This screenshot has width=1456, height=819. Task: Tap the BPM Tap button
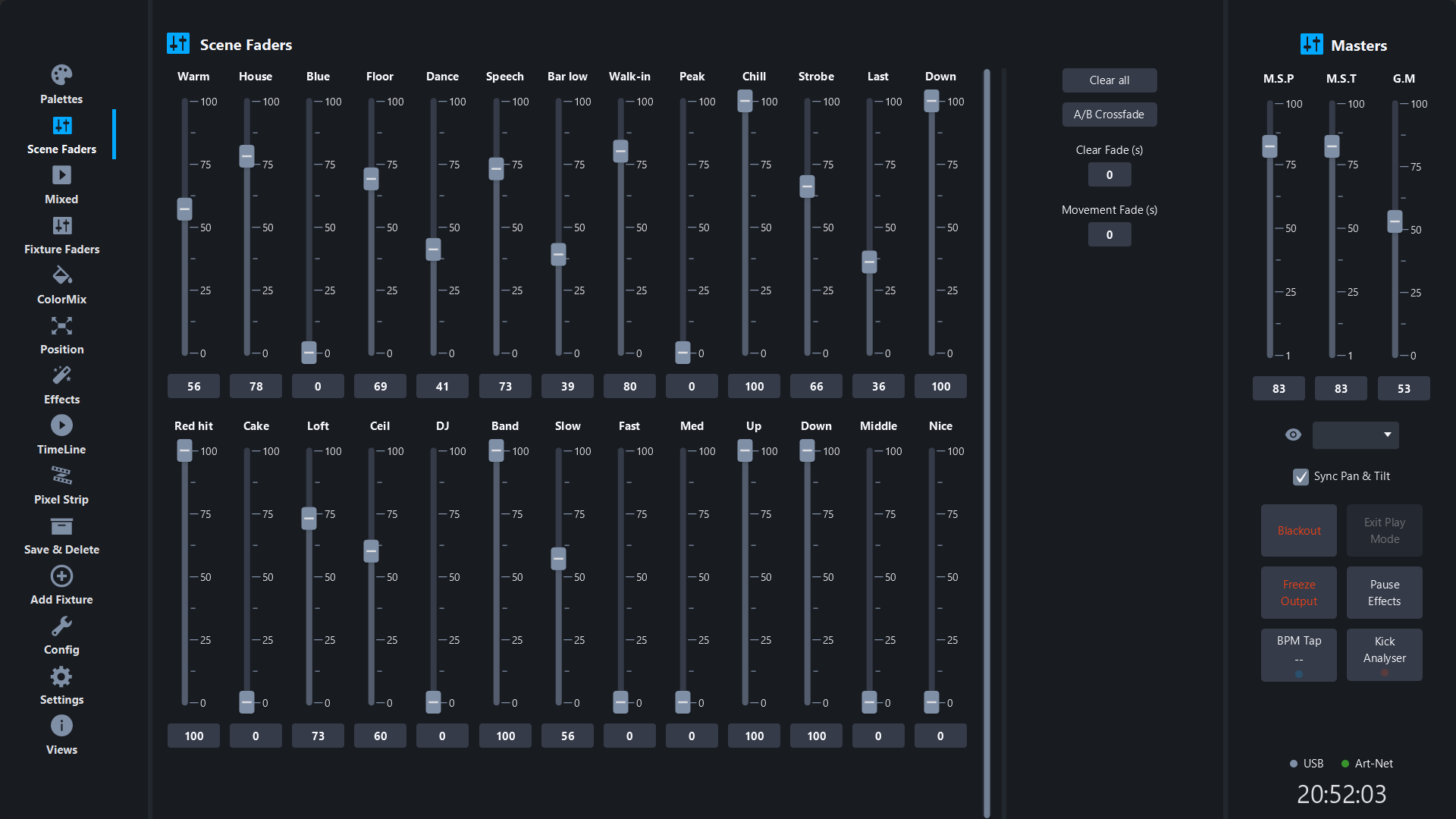click(1299, 655)
